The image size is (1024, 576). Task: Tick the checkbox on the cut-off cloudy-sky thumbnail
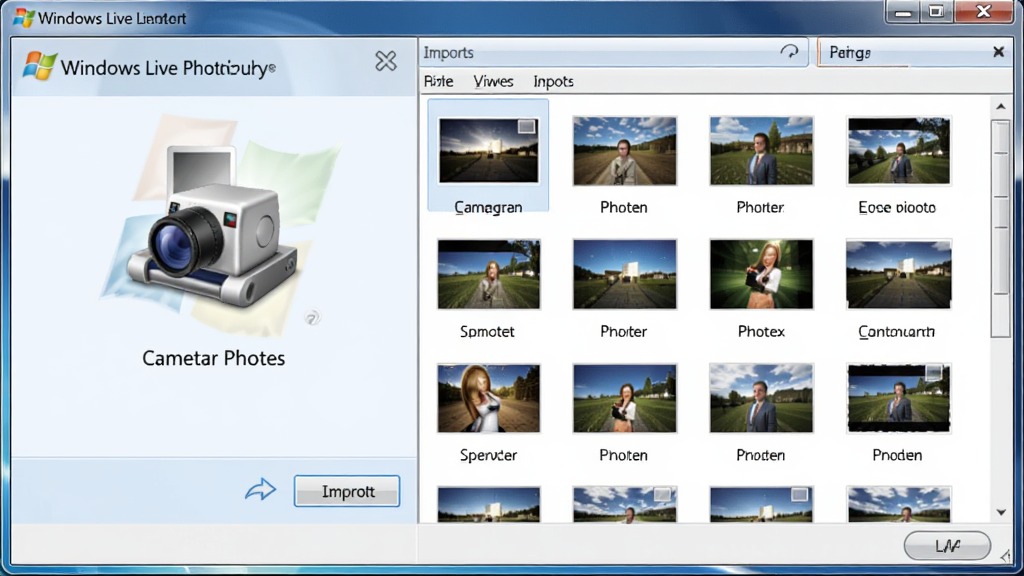click(x=662, y=494)
